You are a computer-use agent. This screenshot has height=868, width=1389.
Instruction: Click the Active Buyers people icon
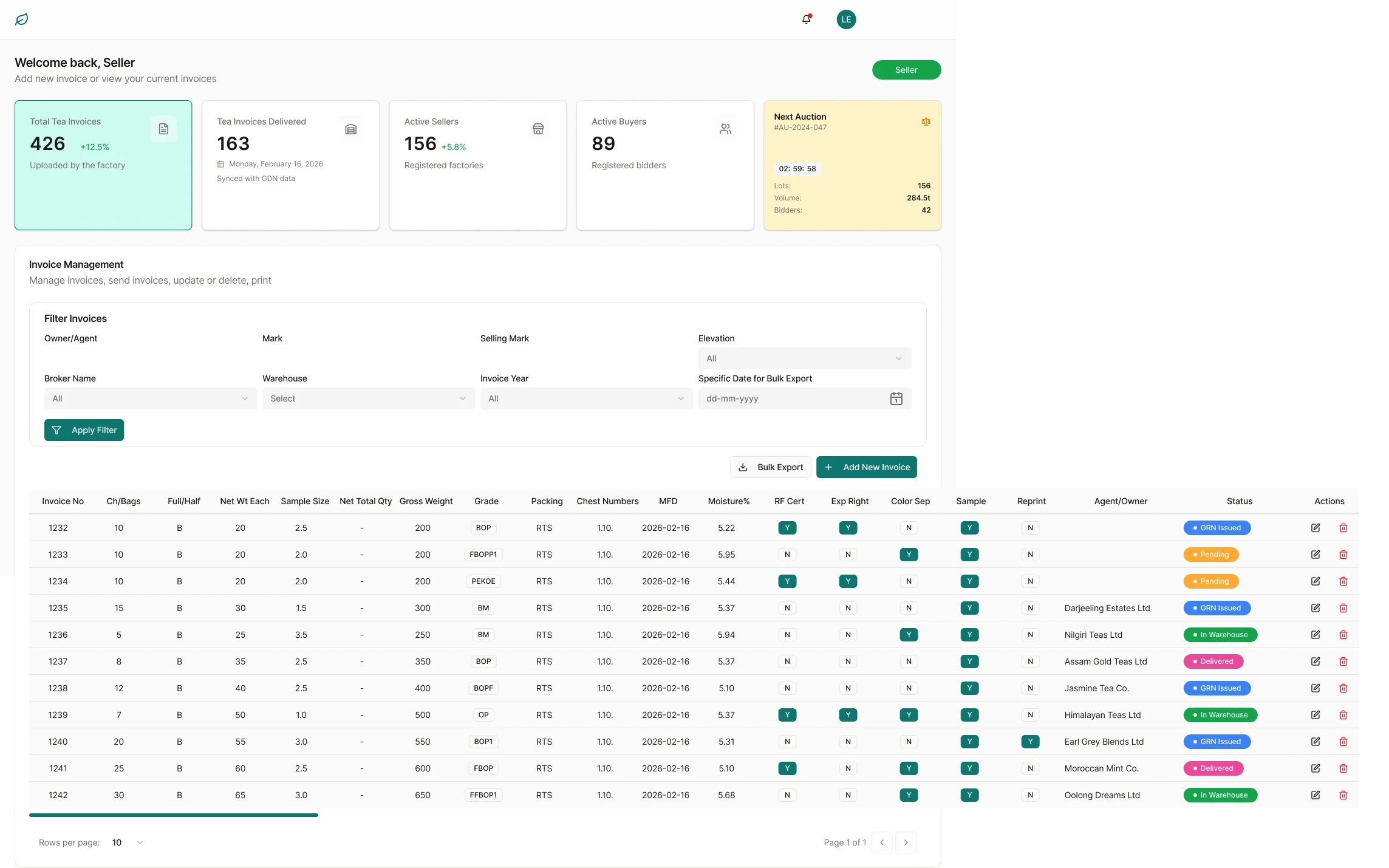(725, 129)
